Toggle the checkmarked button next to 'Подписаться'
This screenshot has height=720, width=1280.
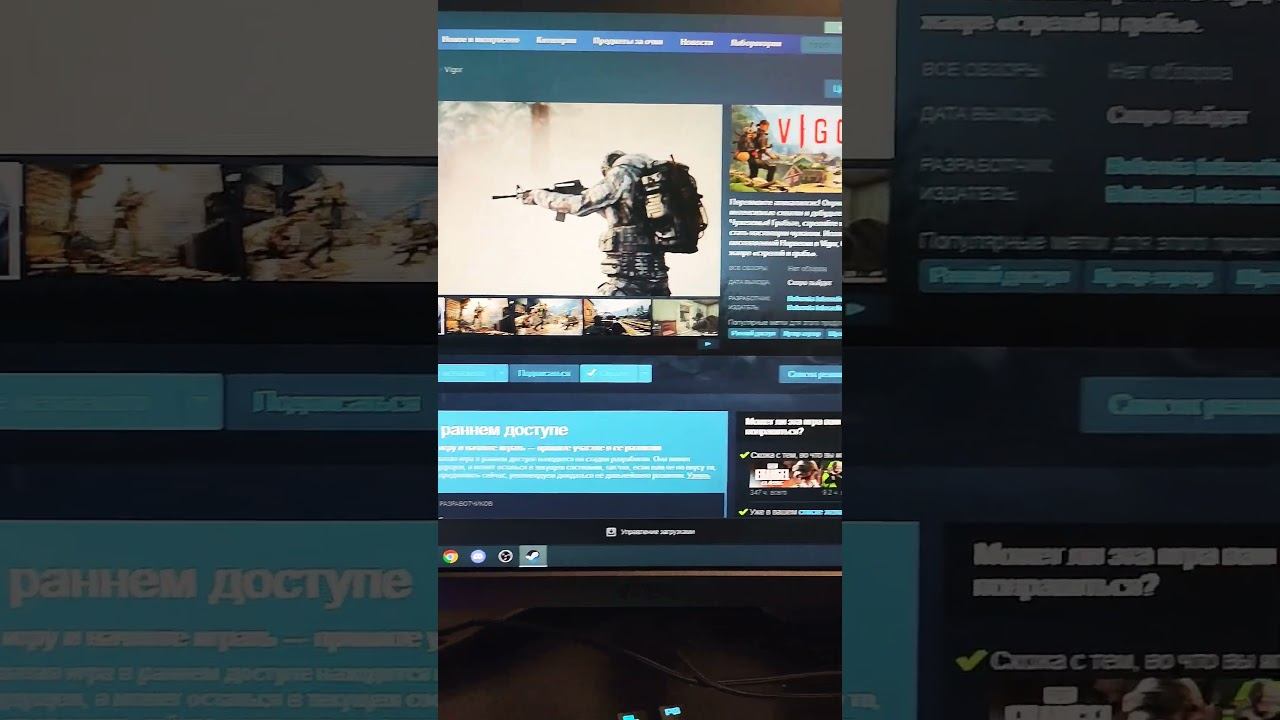pos(609,373)
